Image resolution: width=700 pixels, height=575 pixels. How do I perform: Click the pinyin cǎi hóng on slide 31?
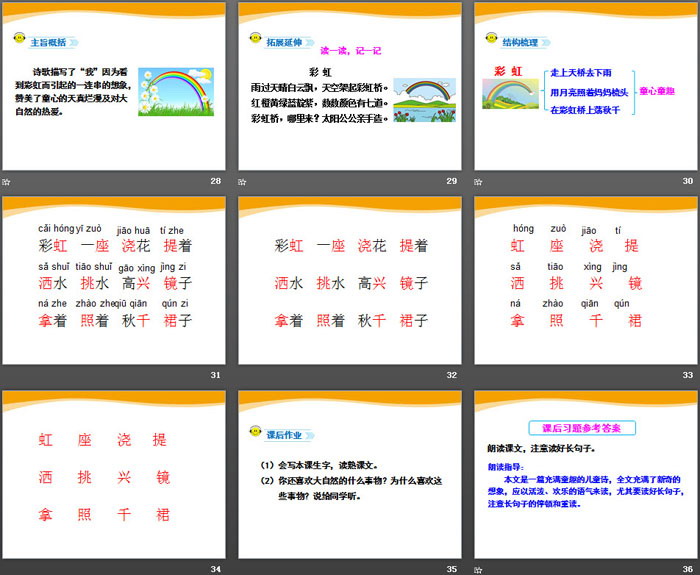(56, 229)
